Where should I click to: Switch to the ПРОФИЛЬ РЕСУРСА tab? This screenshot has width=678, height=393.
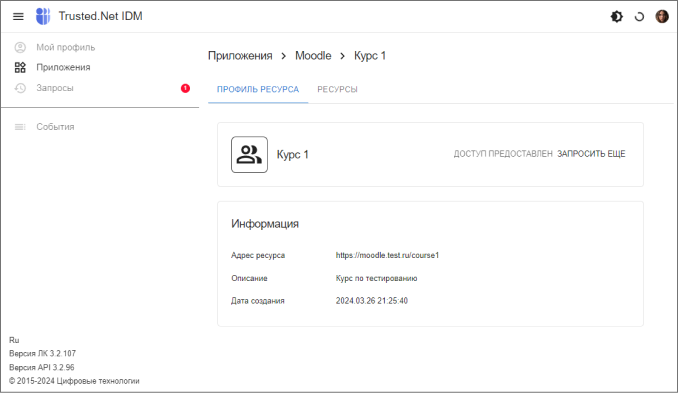pyautogui.click(x=258, y=89)
